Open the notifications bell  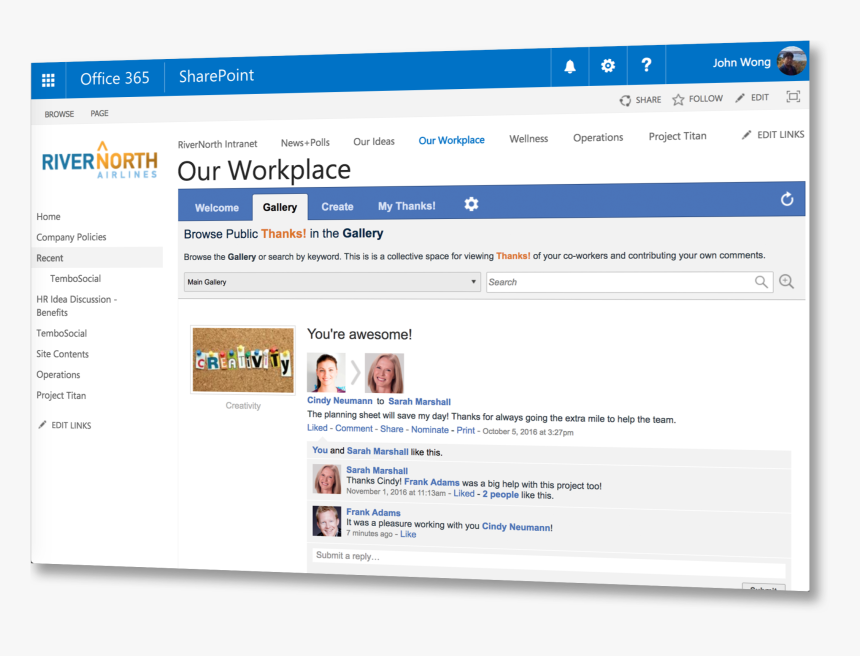coord(570,67)
